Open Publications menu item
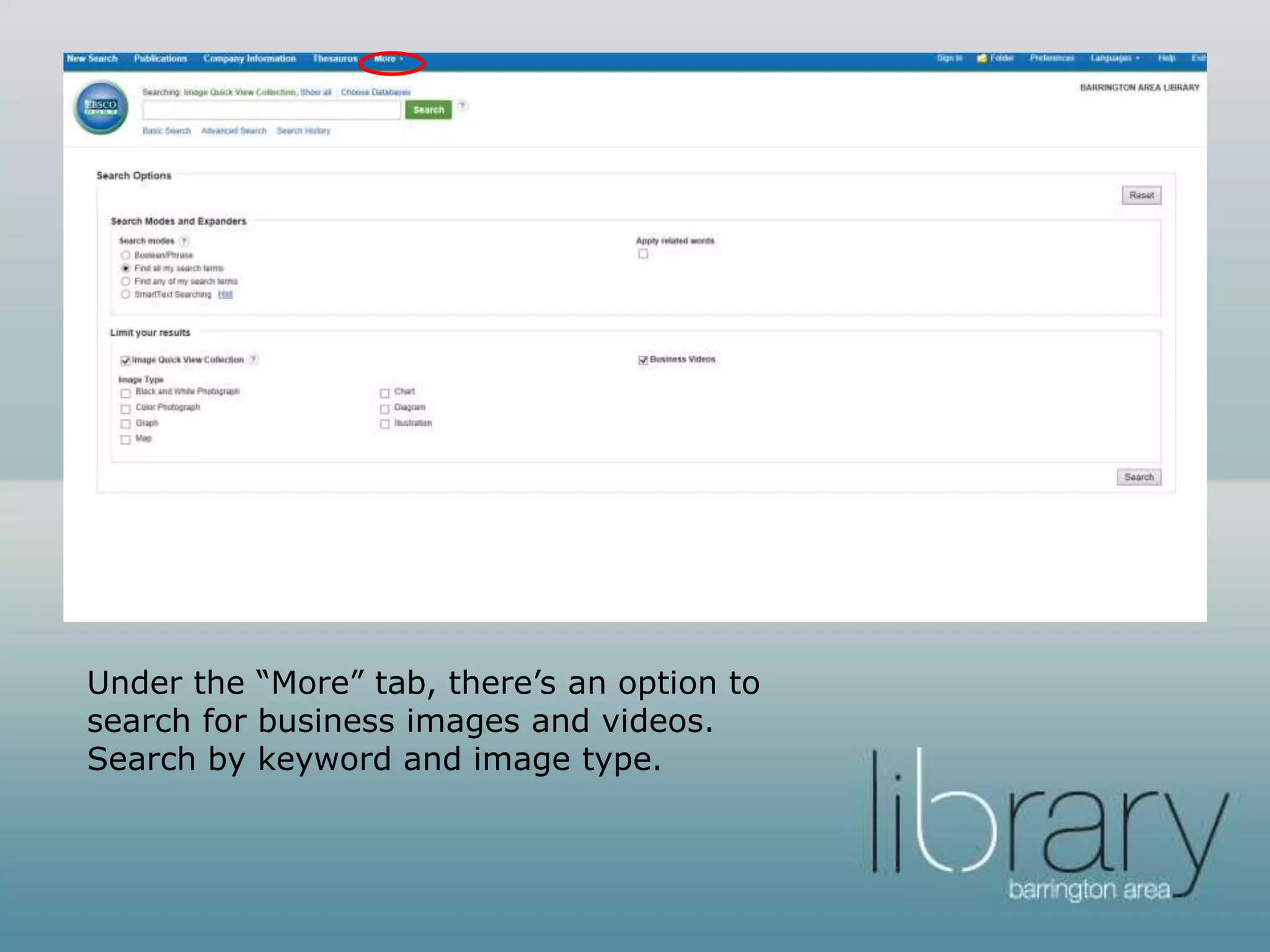The image size is (1270, 952). coord(160,58)
